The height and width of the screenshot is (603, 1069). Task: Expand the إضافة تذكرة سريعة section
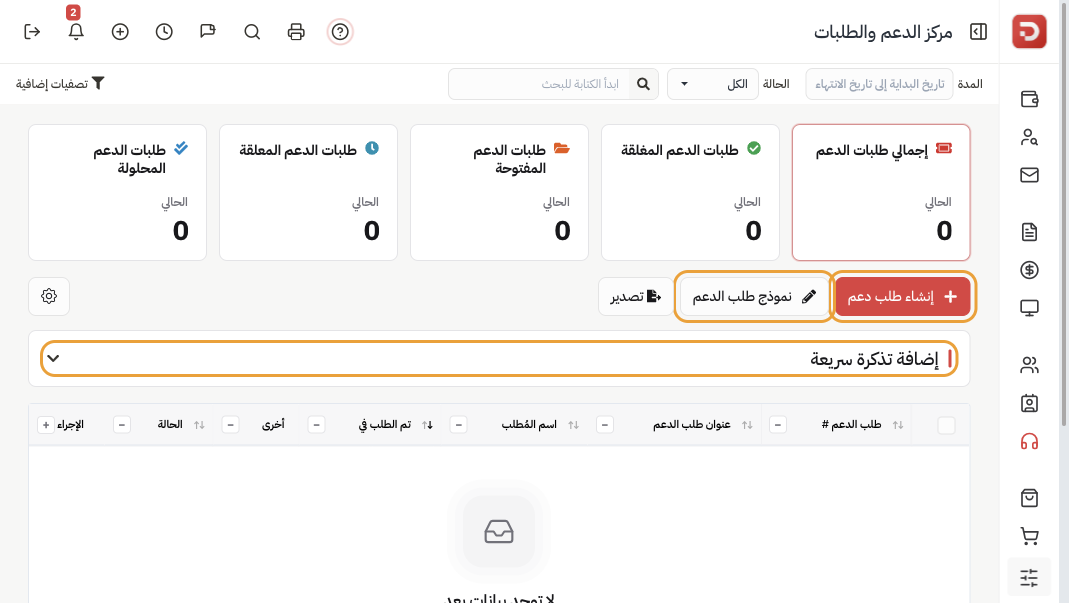499,358
